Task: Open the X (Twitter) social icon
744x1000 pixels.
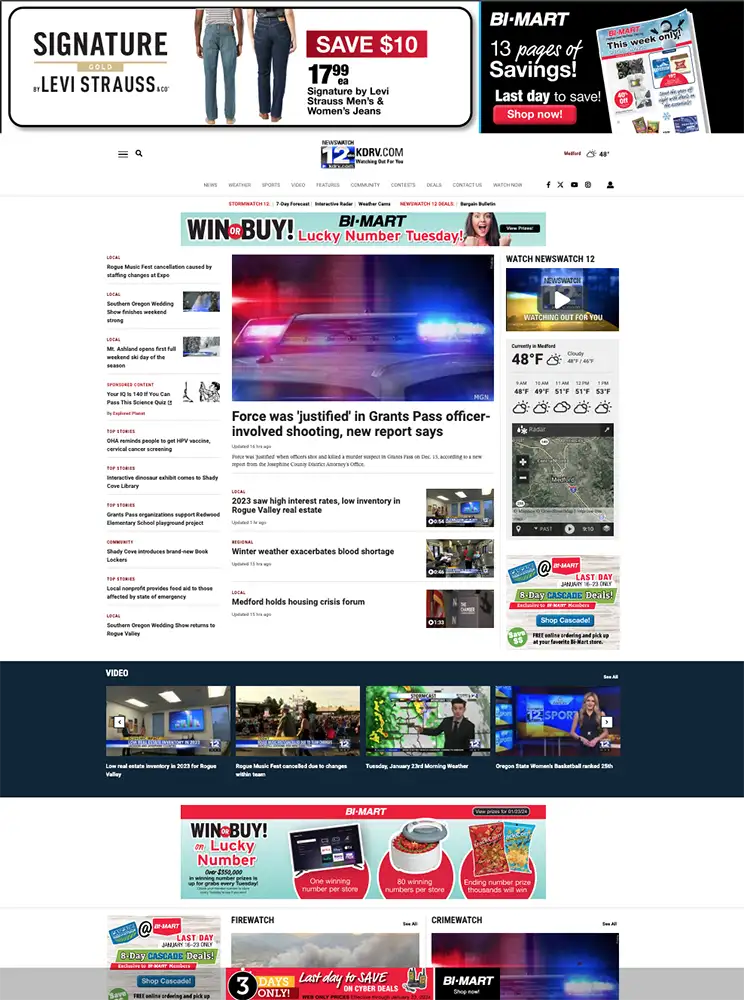Action: [x=560, y=185]
